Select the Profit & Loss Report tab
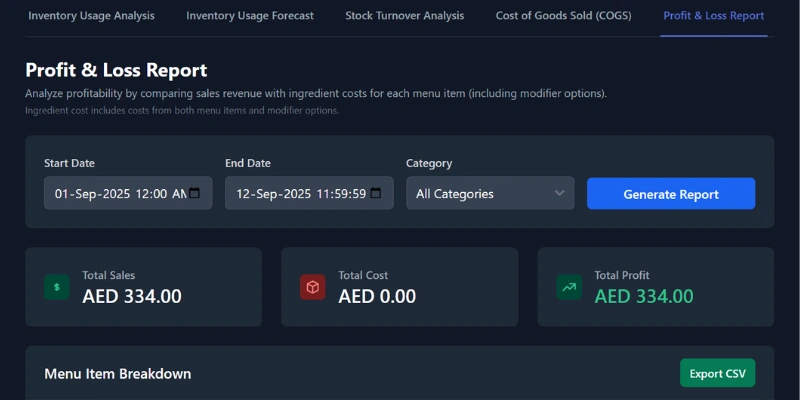The height and width of the screenshot is (400, 800). click(713, 16)
